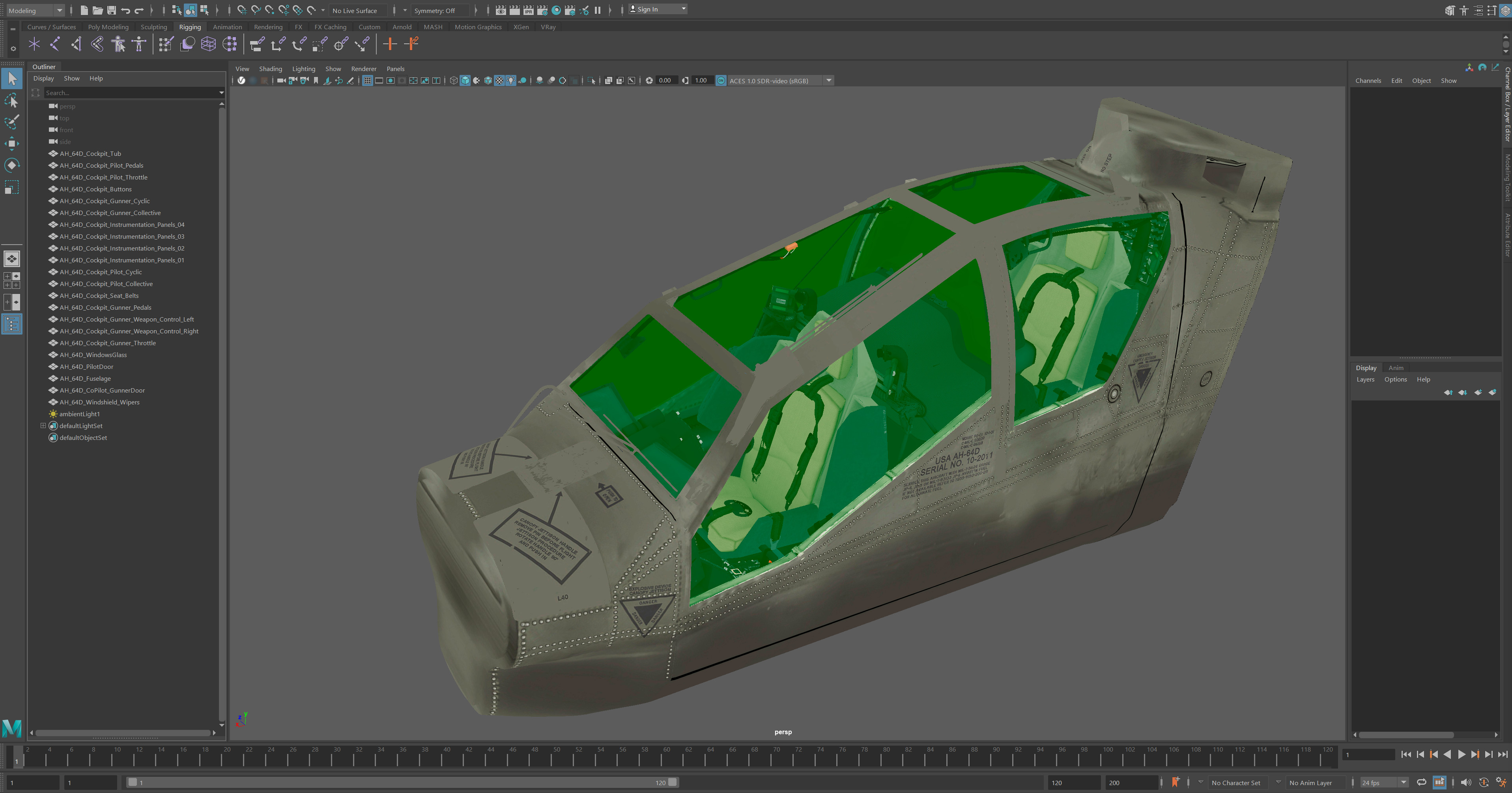Open the Shading viewport menu
Image resolution: width=1512 pixels, height=793 pixels.
coord(271,69)
